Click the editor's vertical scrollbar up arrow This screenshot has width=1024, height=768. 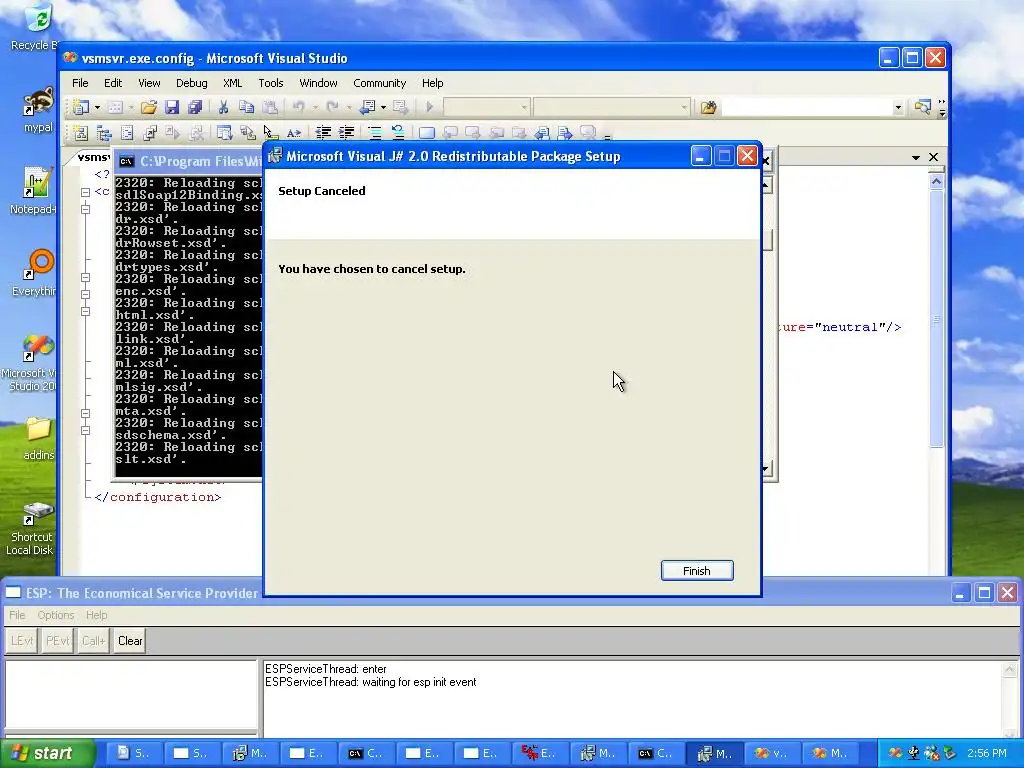(x=936, y=182)
